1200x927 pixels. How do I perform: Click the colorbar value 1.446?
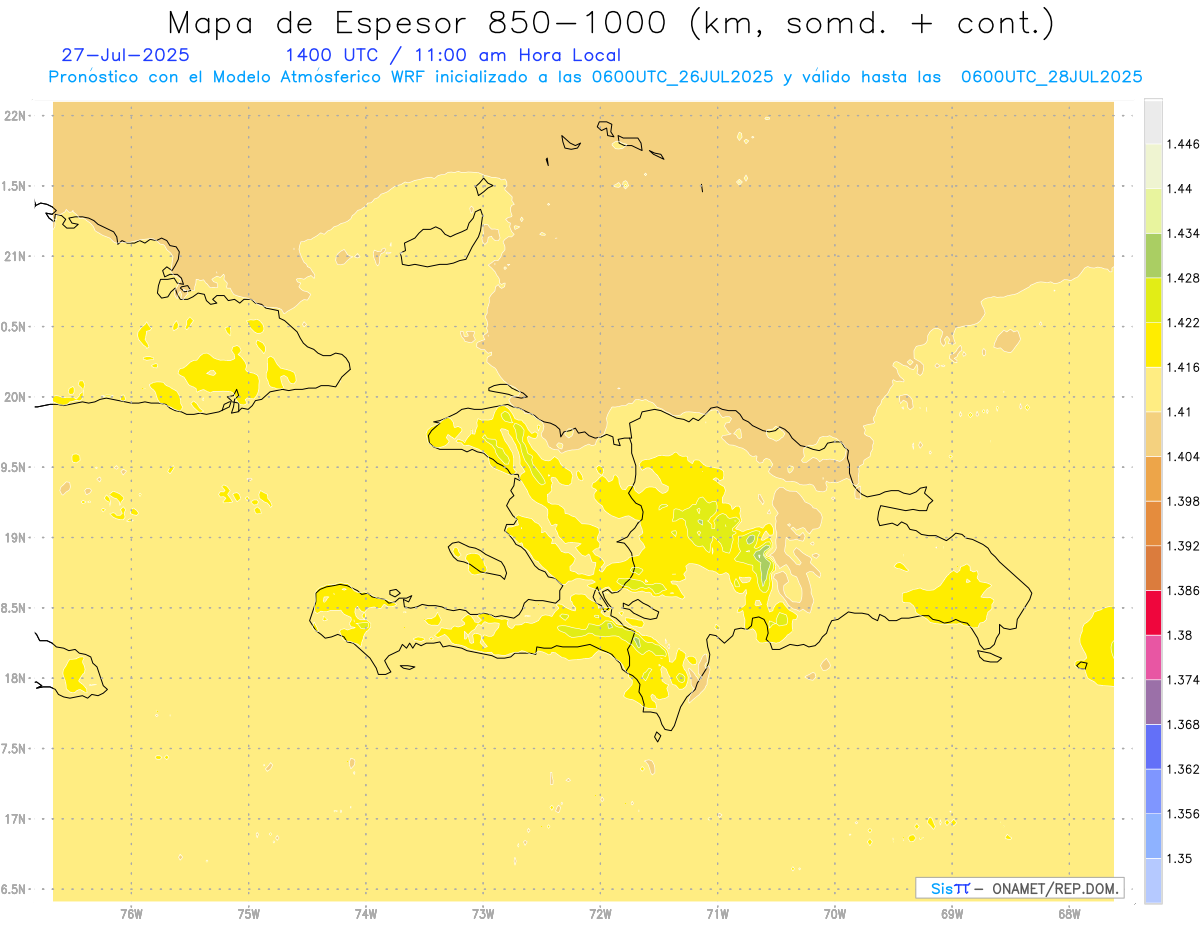(x=1185, y=144)
